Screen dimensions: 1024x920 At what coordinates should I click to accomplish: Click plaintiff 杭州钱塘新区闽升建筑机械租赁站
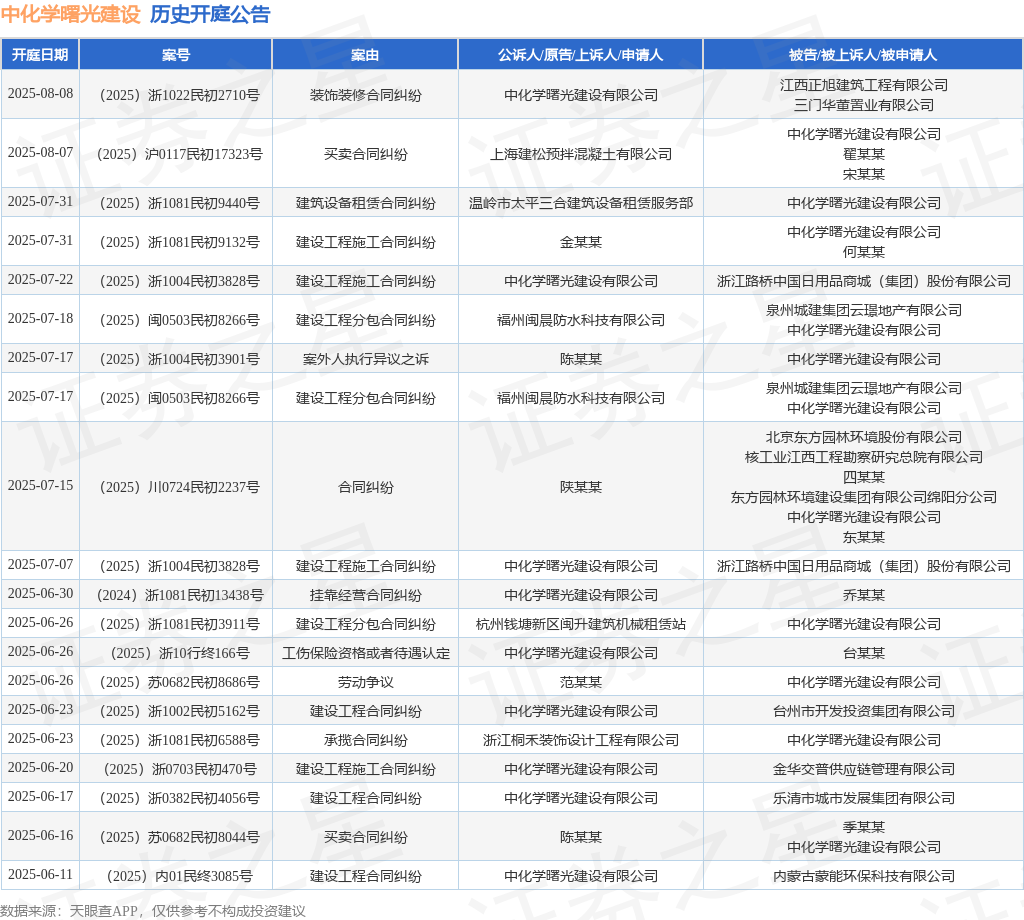point(581,624)
